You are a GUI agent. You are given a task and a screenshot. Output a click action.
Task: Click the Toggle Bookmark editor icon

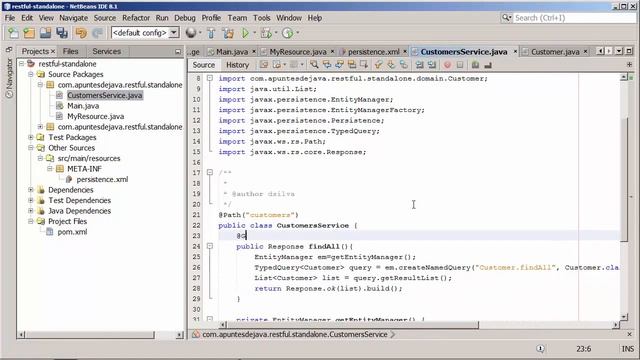(x=404, y=64)
